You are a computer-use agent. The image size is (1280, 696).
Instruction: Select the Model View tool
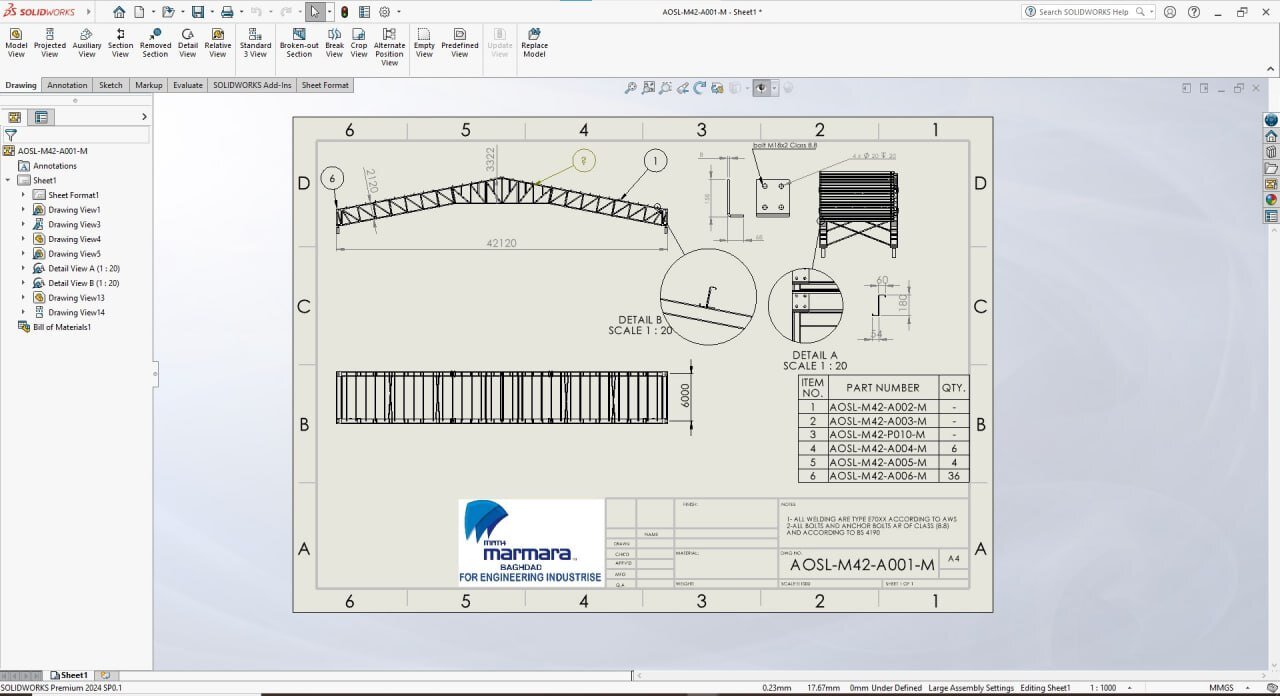(16, 42)
